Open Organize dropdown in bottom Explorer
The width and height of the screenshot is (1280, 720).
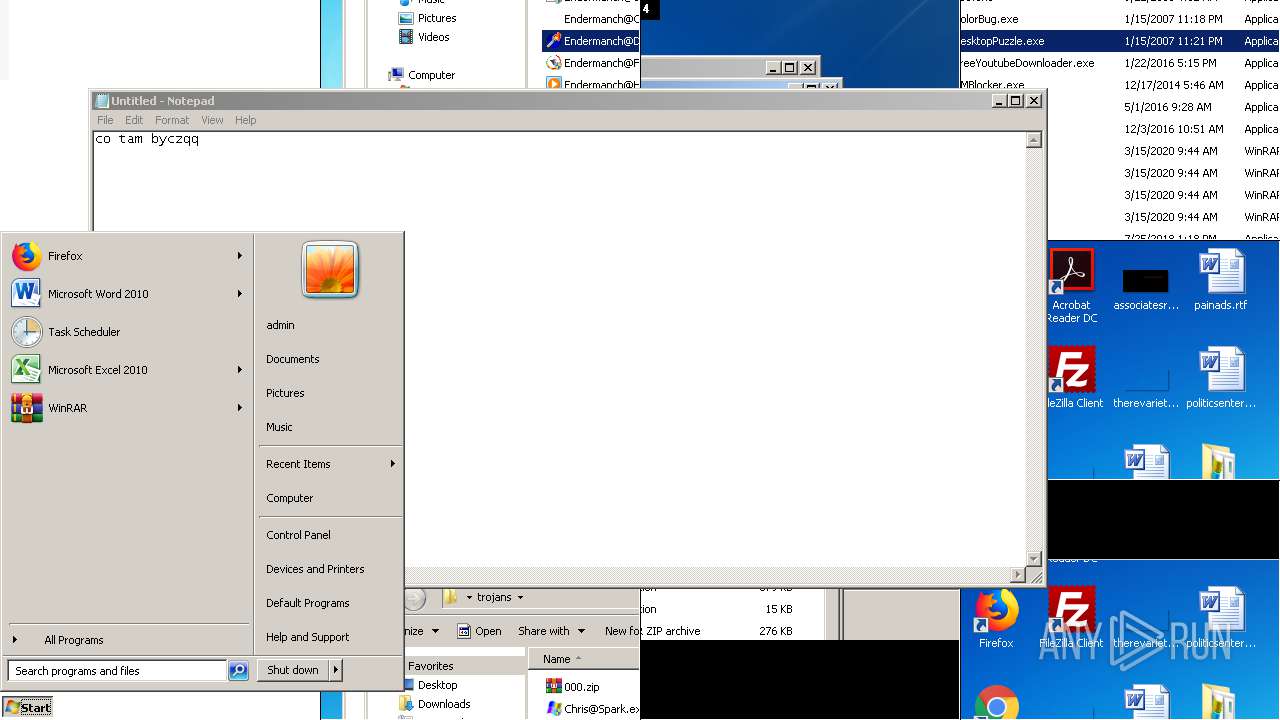(x=423, y=631)
